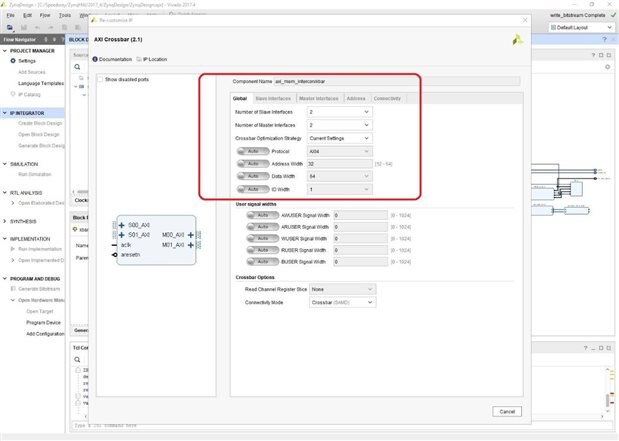Screen dimensions: 619x441
Task: Toggle the Auto switch for ID Width
Action: (x=253, y=189)
